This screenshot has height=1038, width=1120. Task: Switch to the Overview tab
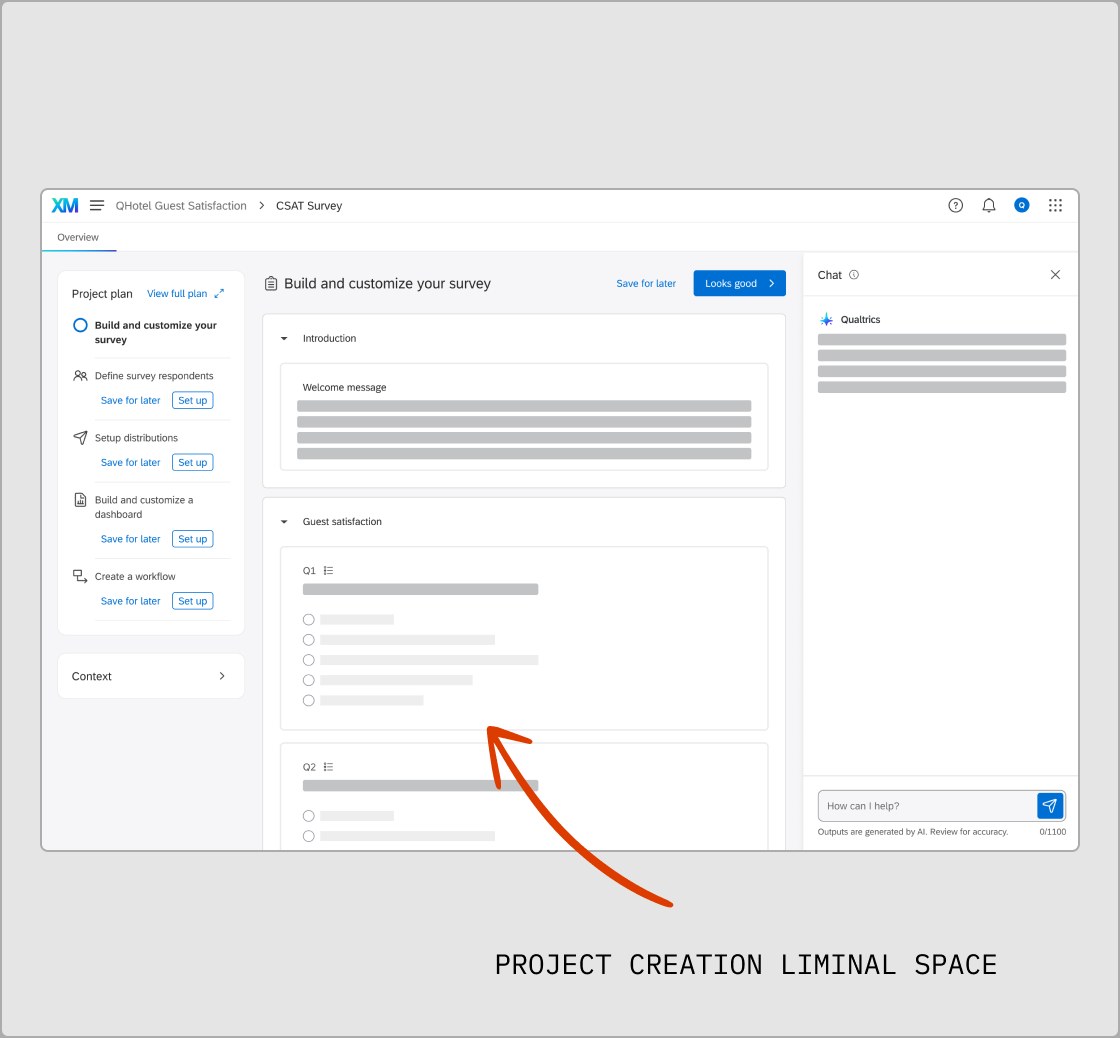[x=78, y=237]
